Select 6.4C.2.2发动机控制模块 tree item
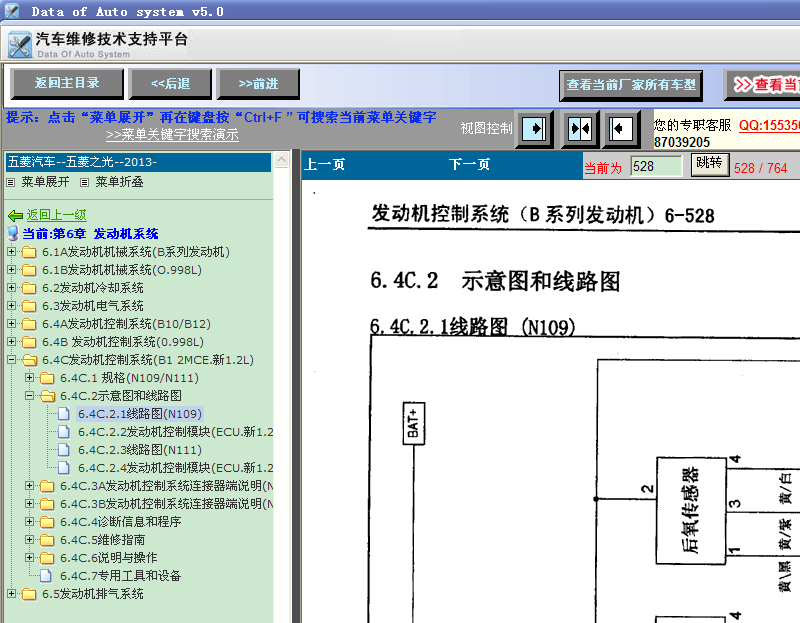Image resolution: width=800 pixels, height=623 pixels. (x=176, y=432)
